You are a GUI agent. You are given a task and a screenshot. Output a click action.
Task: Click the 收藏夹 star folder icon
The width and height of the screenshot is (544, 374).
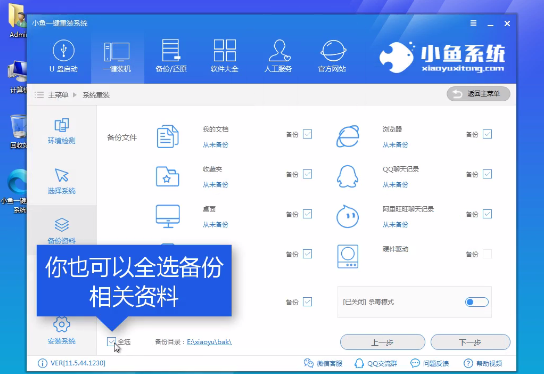point(168,176)
